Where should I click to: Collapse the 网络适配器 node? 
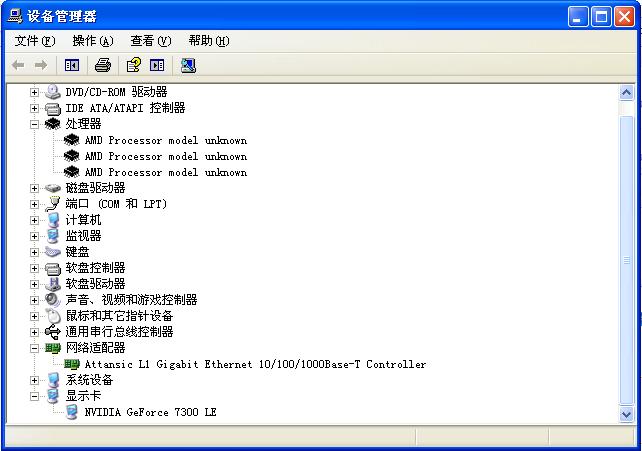coord(34,348)
